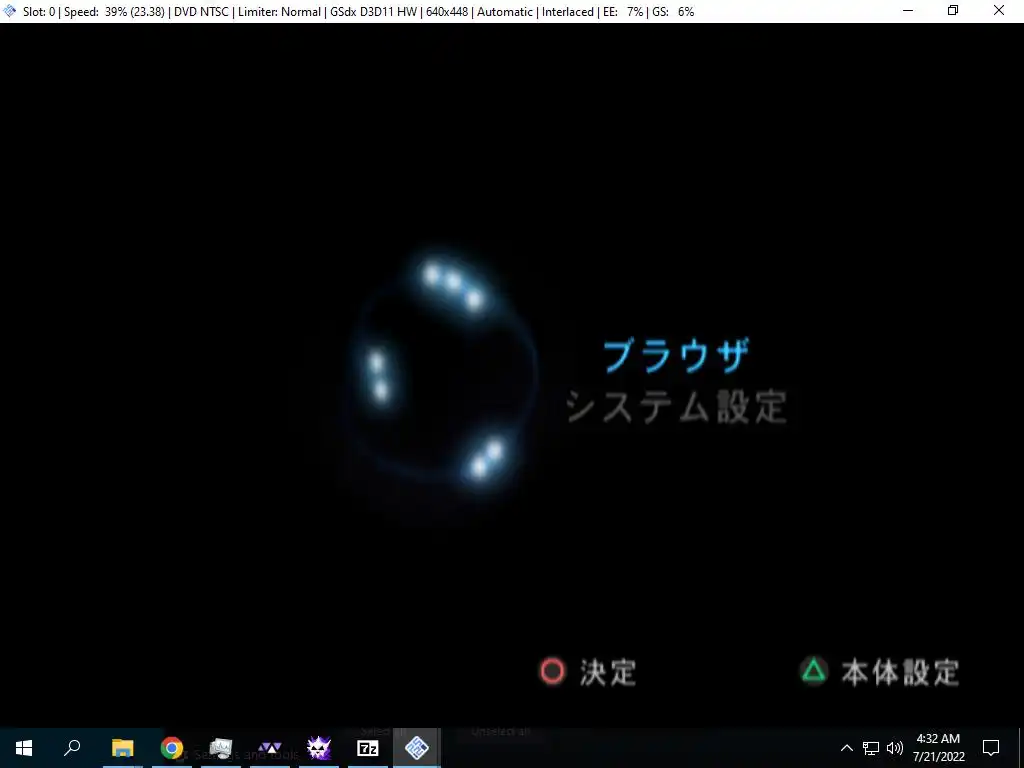The height and width of the screenshot is (768, 1024).
Task: Select the システム設定 menu entry
Action: (676, 406)
